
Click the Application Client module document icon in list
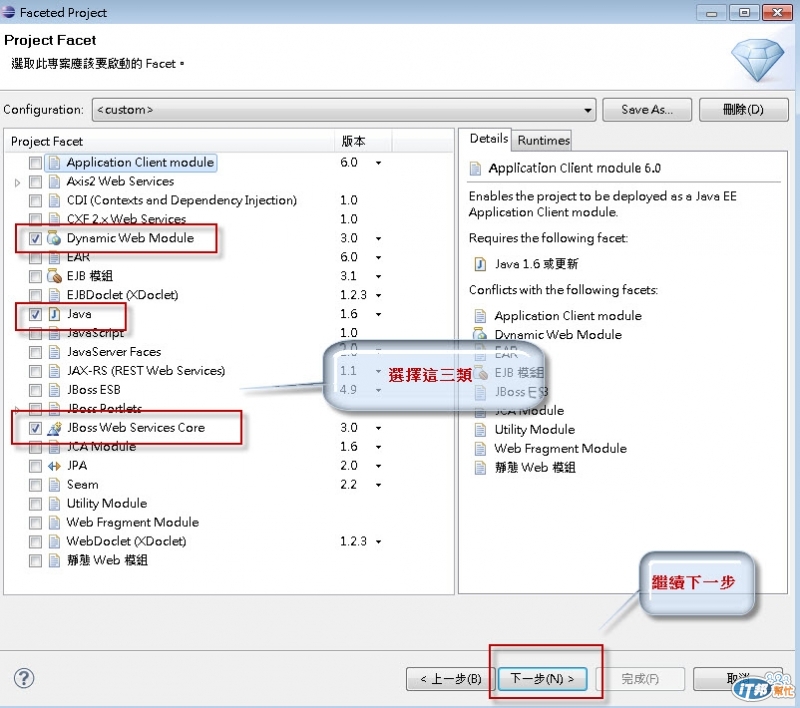pos(54,163)
